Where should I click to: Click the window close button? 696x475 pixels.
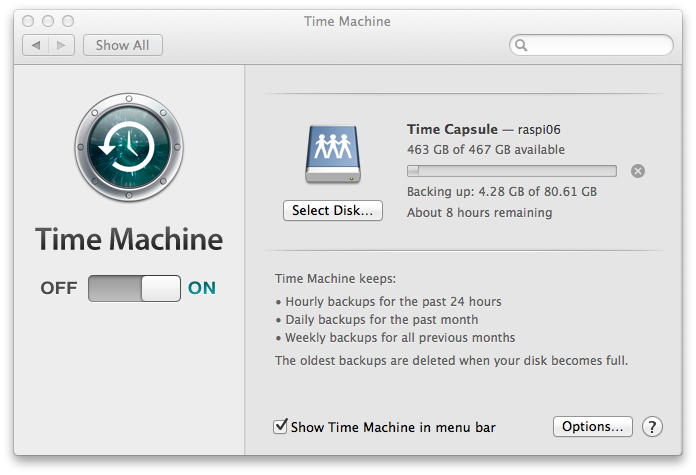click(x=28, y=21)
